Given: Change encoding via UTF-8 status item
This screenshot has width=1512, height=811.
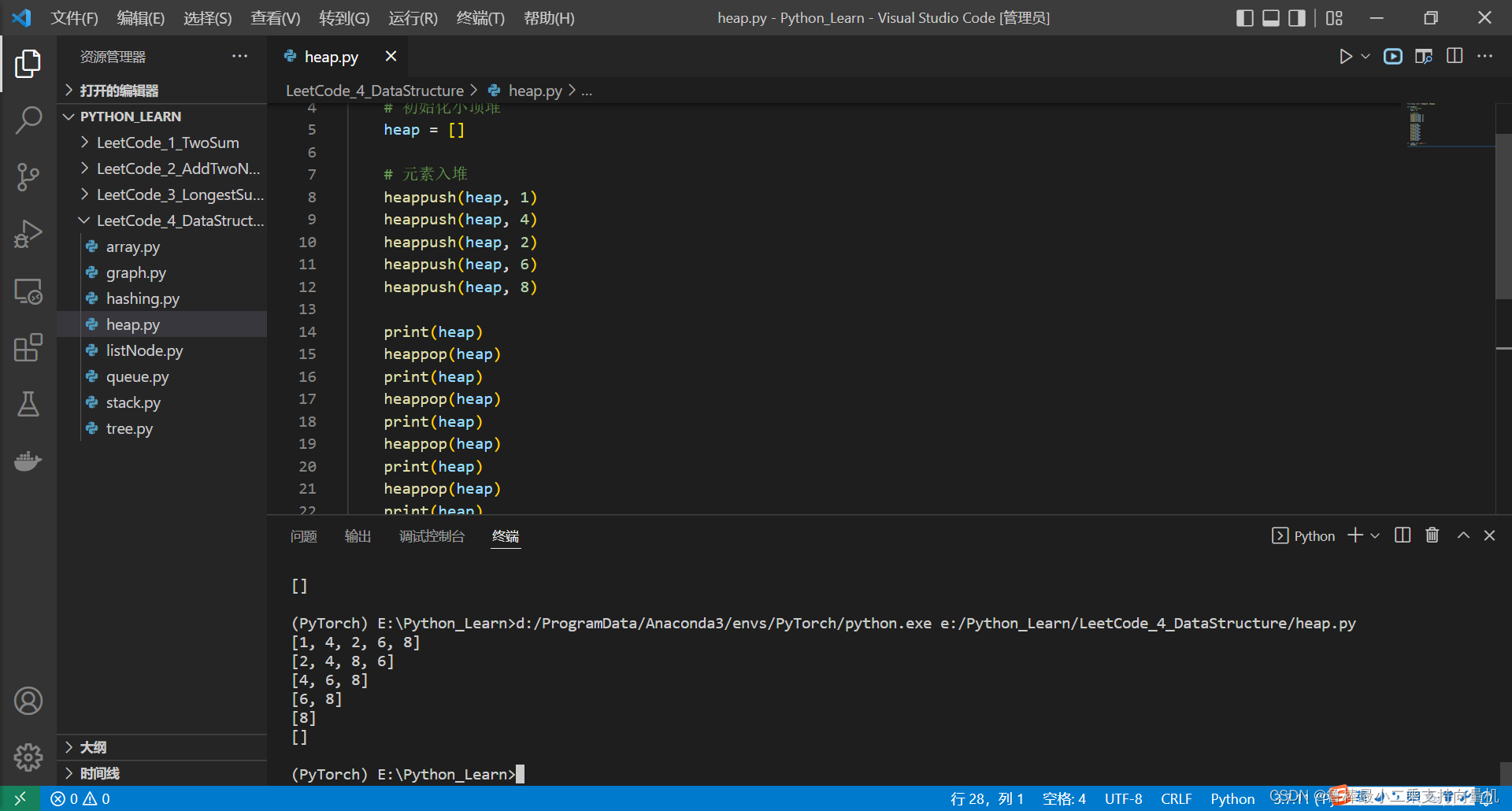Looking at the screenshot, I should pyautogui.click(x=1123, y=798).
